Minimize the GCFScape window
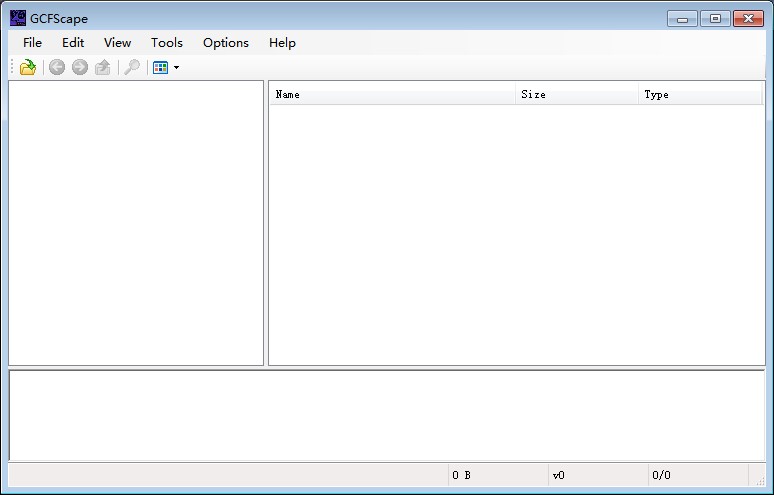The height and width of the screenshot is (495, 774). [x=682, y=19]
